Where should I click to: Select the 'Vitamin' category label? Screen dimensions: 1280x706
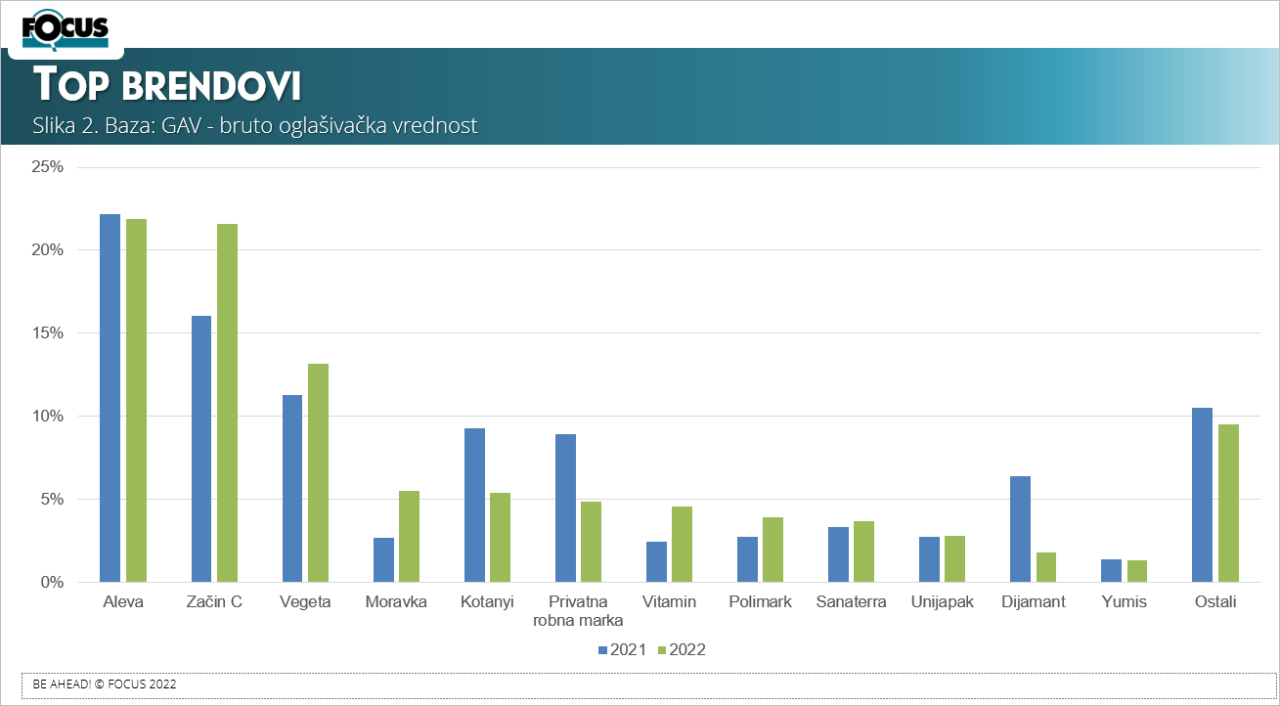click(669, 602)
